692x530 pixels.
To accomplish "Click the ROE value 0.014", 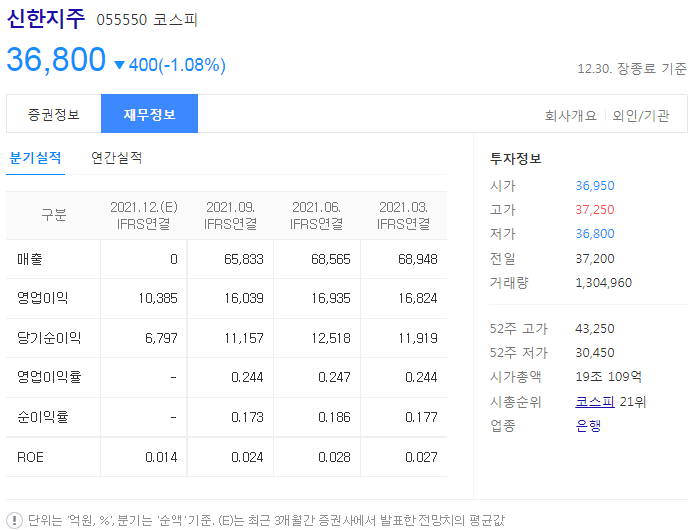I will (x=161, y=457).
